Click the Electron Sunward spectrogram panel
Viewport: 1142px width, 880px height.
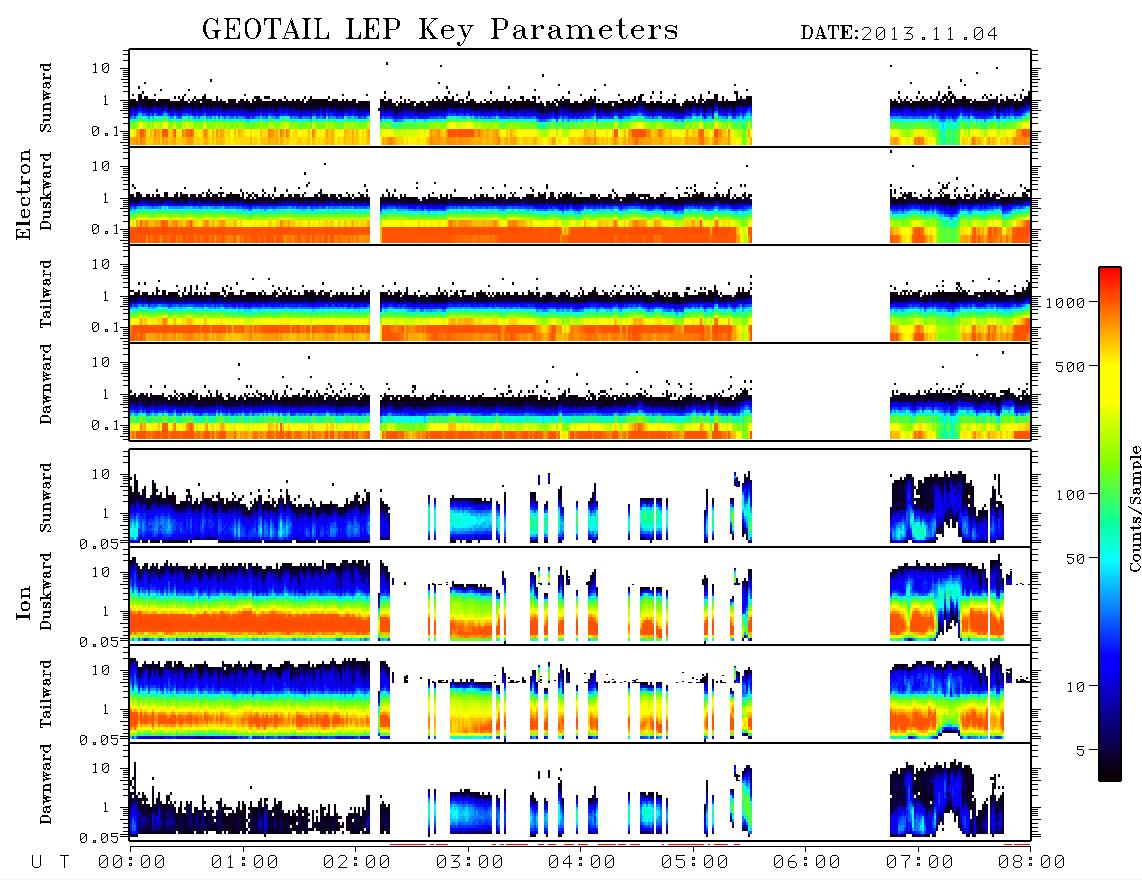click(x=580, y=98)
